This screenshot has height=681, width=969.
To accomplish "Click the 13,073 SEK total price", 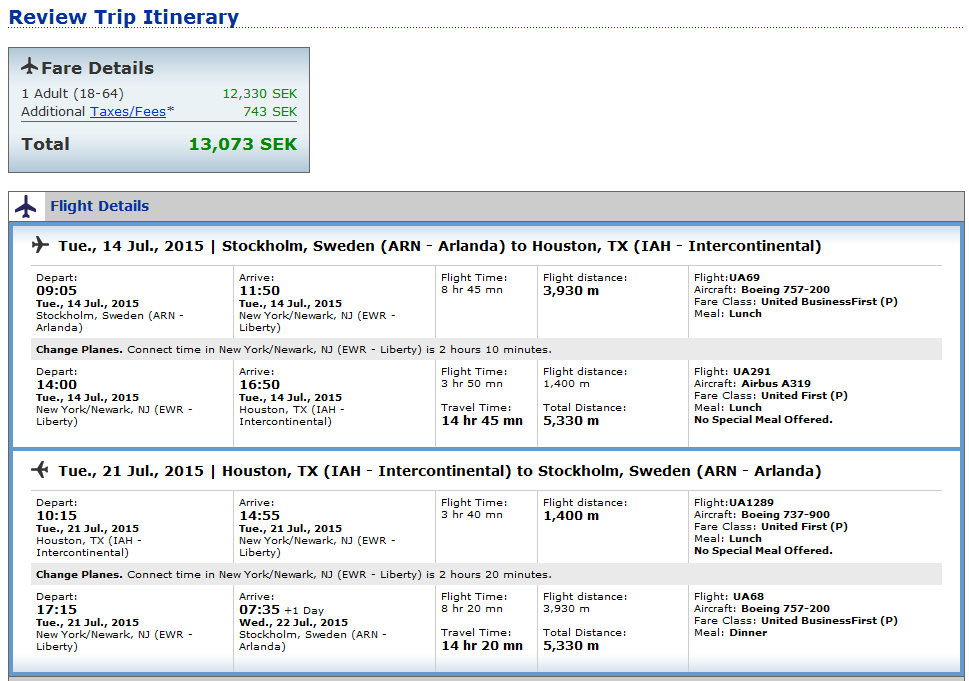I will click(243, 144).
